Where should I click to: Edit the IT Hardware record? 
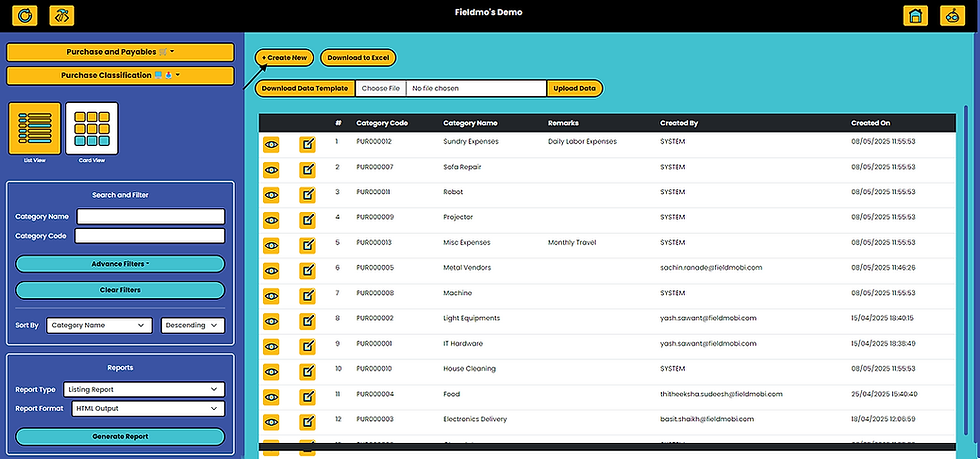[x=308, y=346]
